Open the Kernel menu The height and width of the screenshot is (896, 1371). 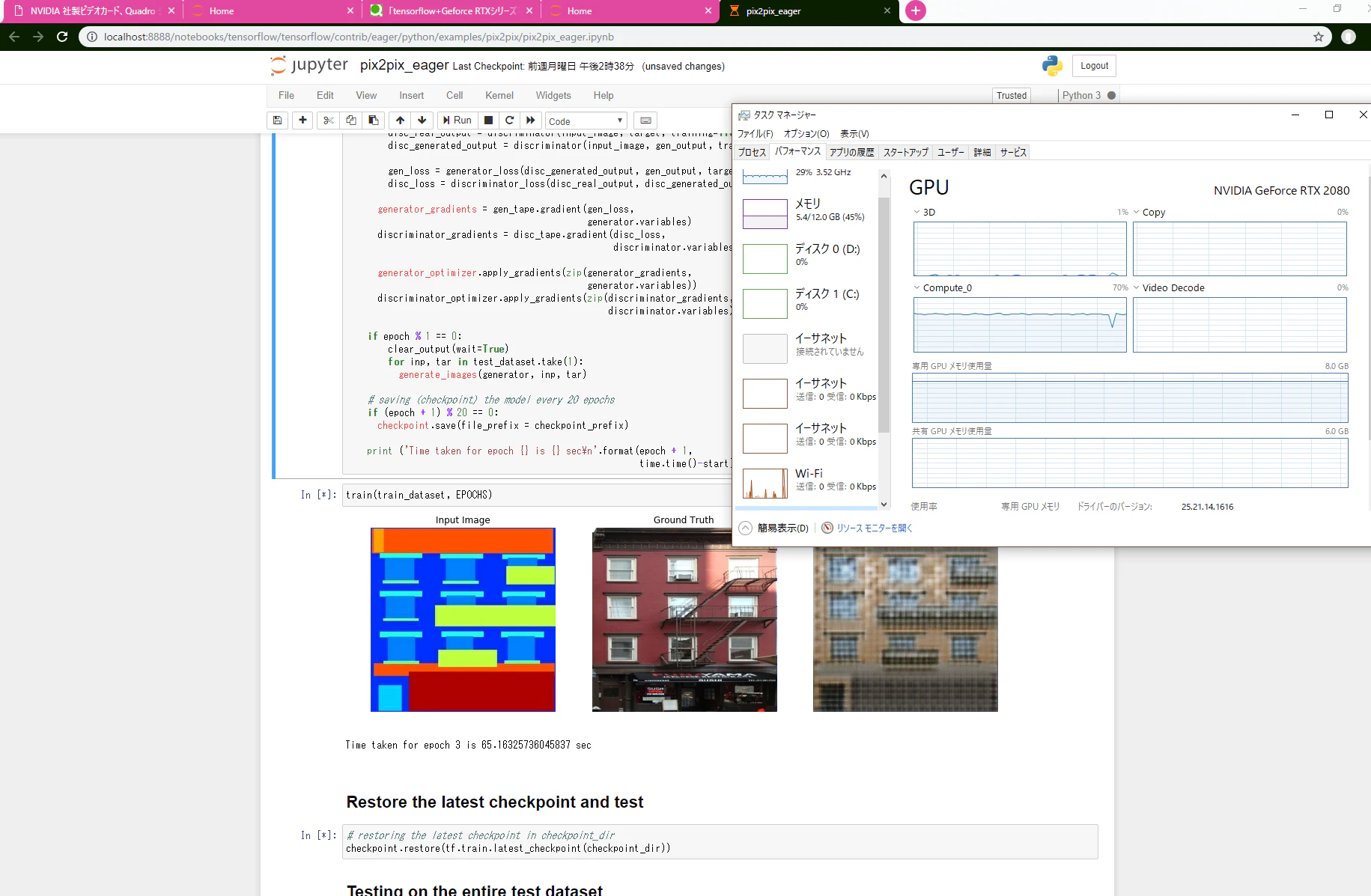[499, 95]
